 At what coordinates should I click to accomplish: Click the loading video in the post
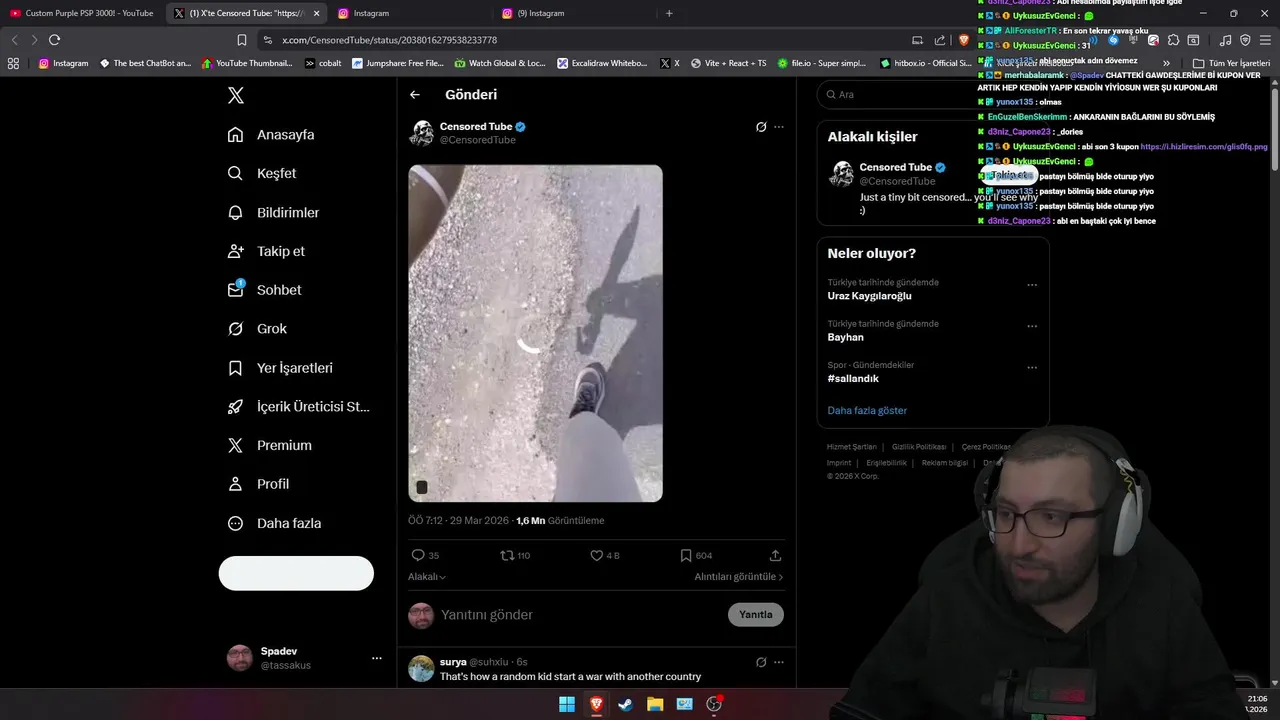[x=535, y=333]
